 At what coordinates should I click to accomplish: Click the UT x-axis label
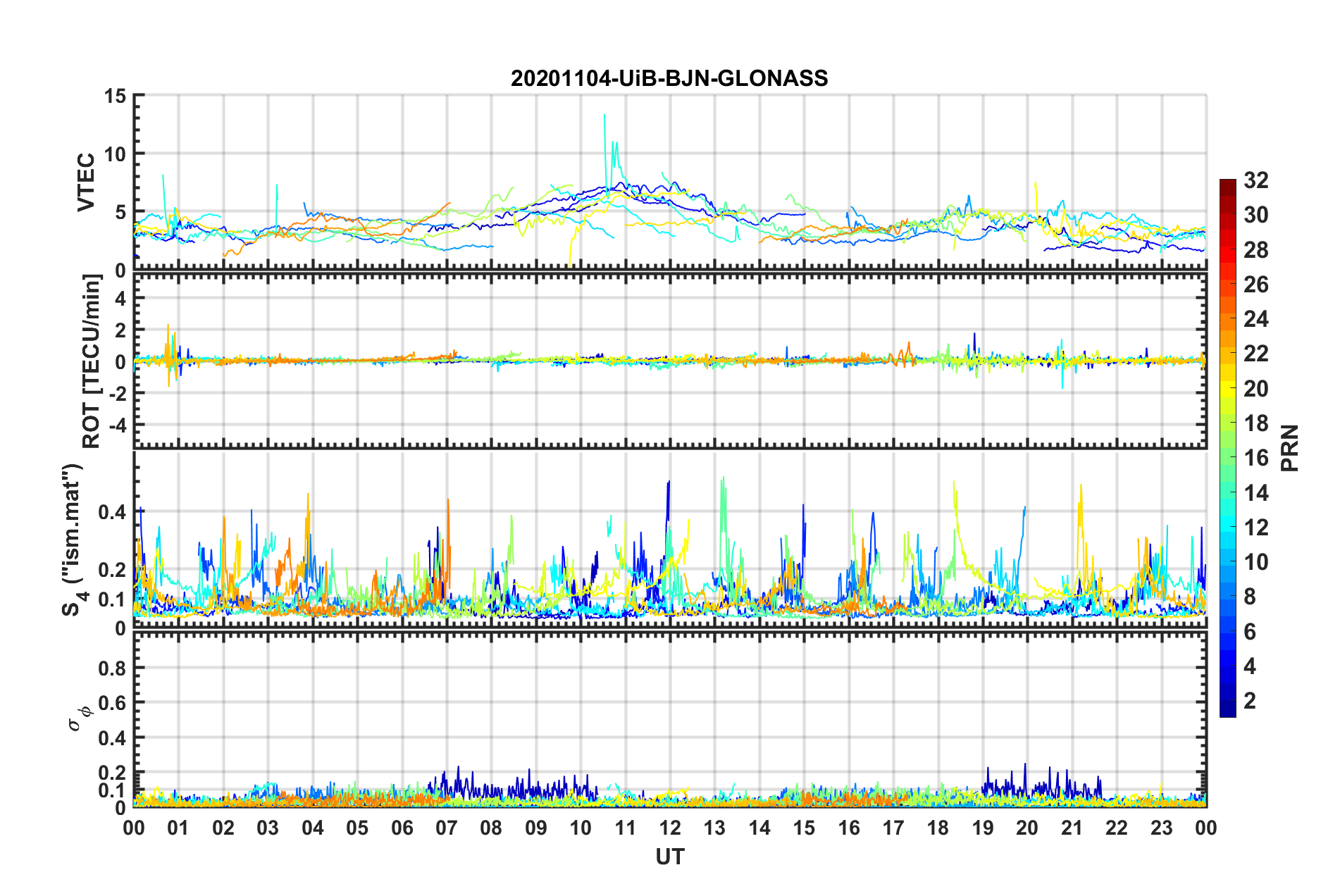point(670,857)
